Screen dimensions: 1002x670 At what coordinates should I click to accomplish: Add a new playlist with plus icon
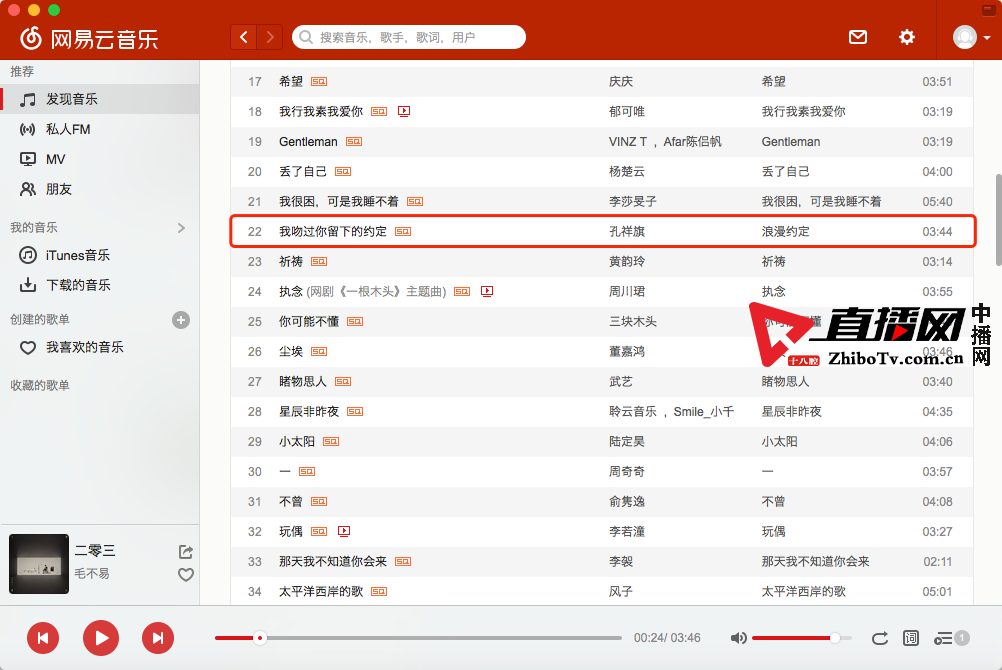coord(181,320)
